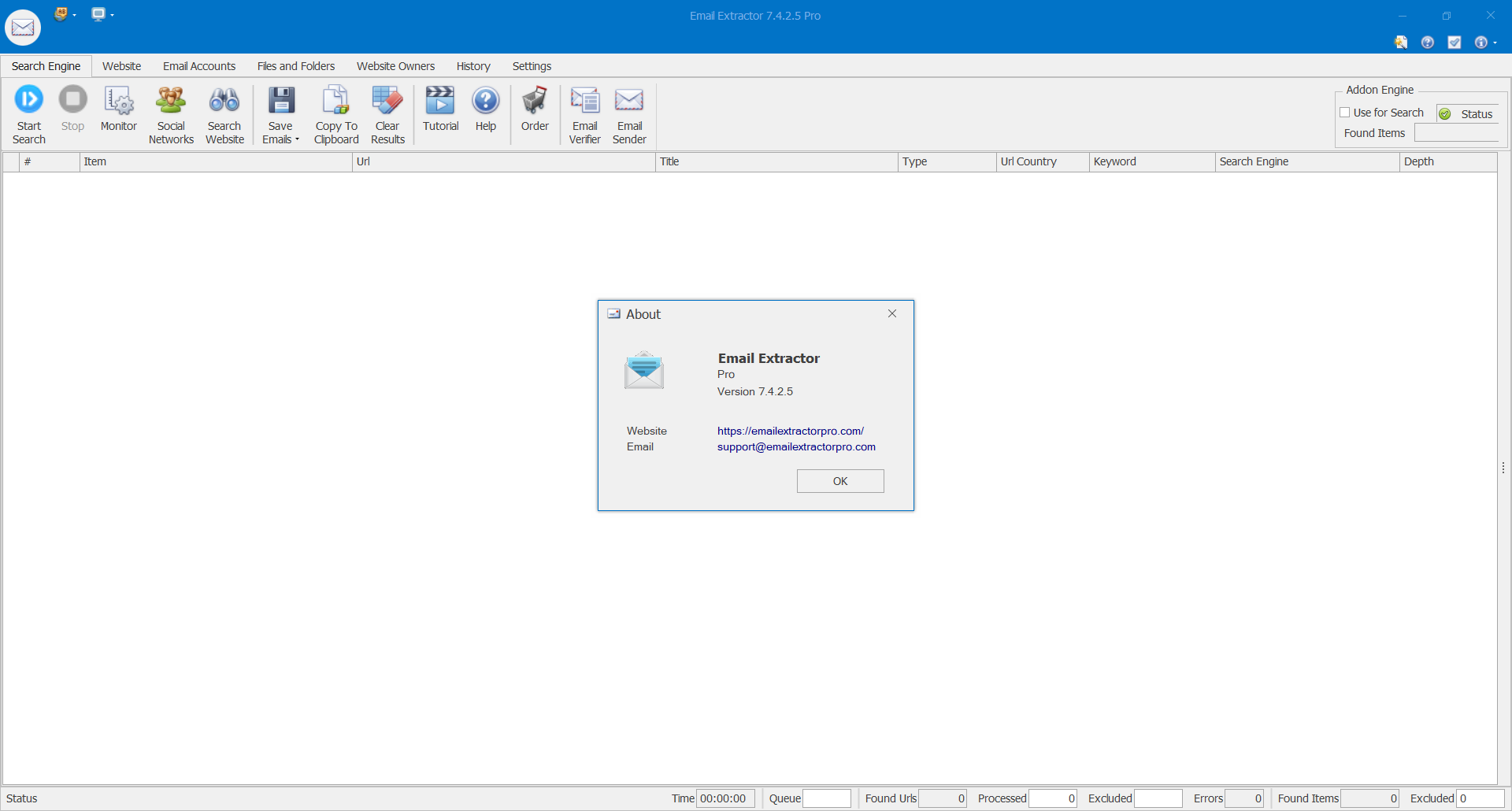The height and width of the screenshot is (811, 1512).
Task: Open the Website Owners tab
Action: pos(395,66)
